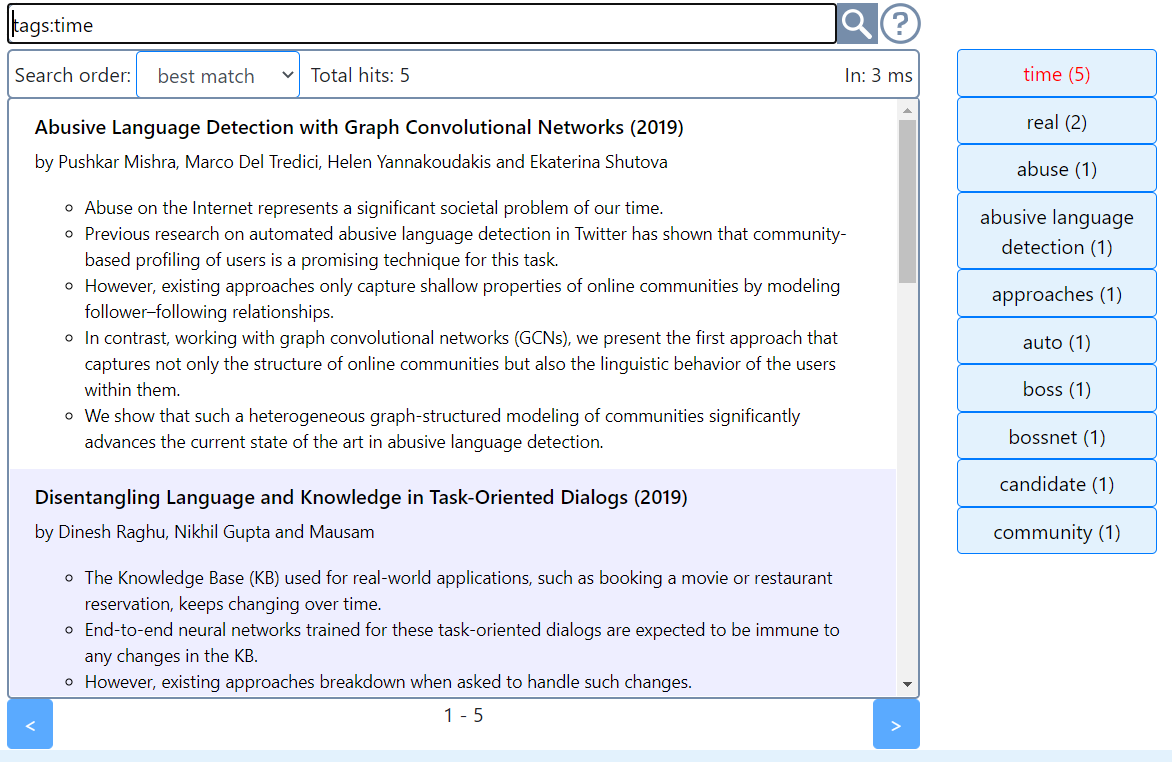Click bullet 'However, existing approaches breakdown'
This screenshot has height=762, width=1172.
pyautogui.click(x=388, y=681)
